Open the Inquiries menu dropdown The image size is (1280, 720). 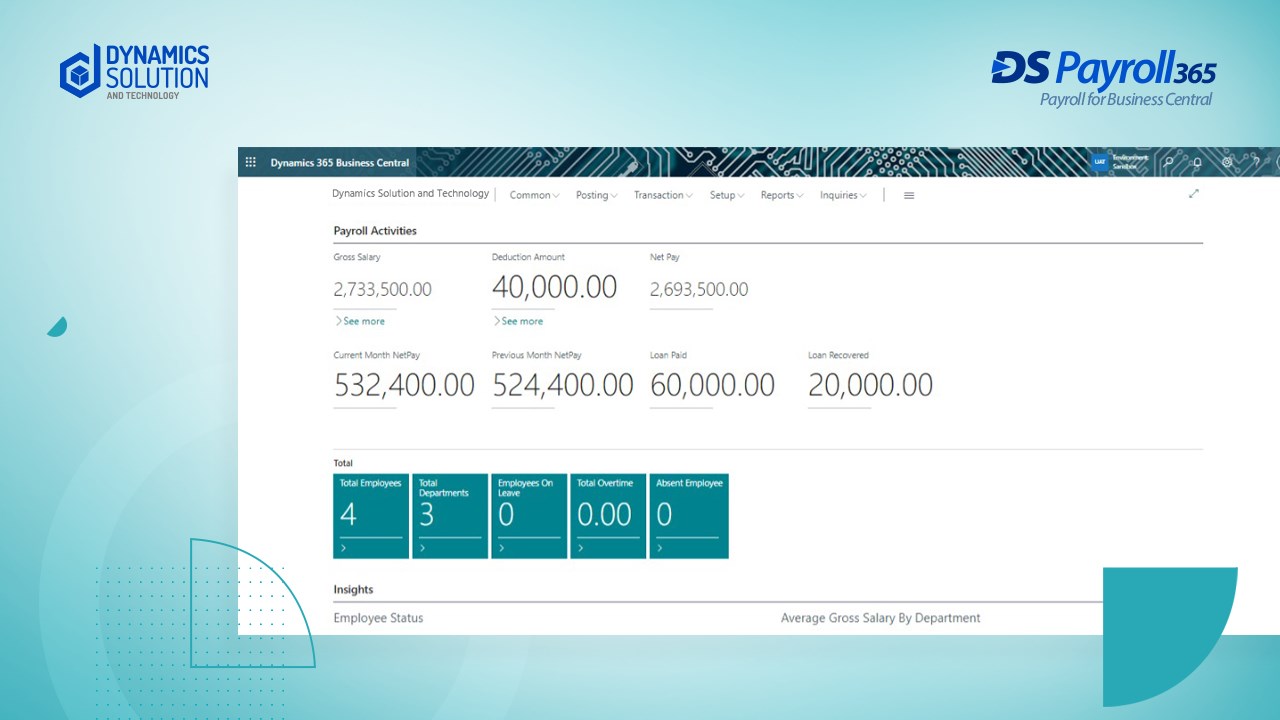click(x=844, y=196)
